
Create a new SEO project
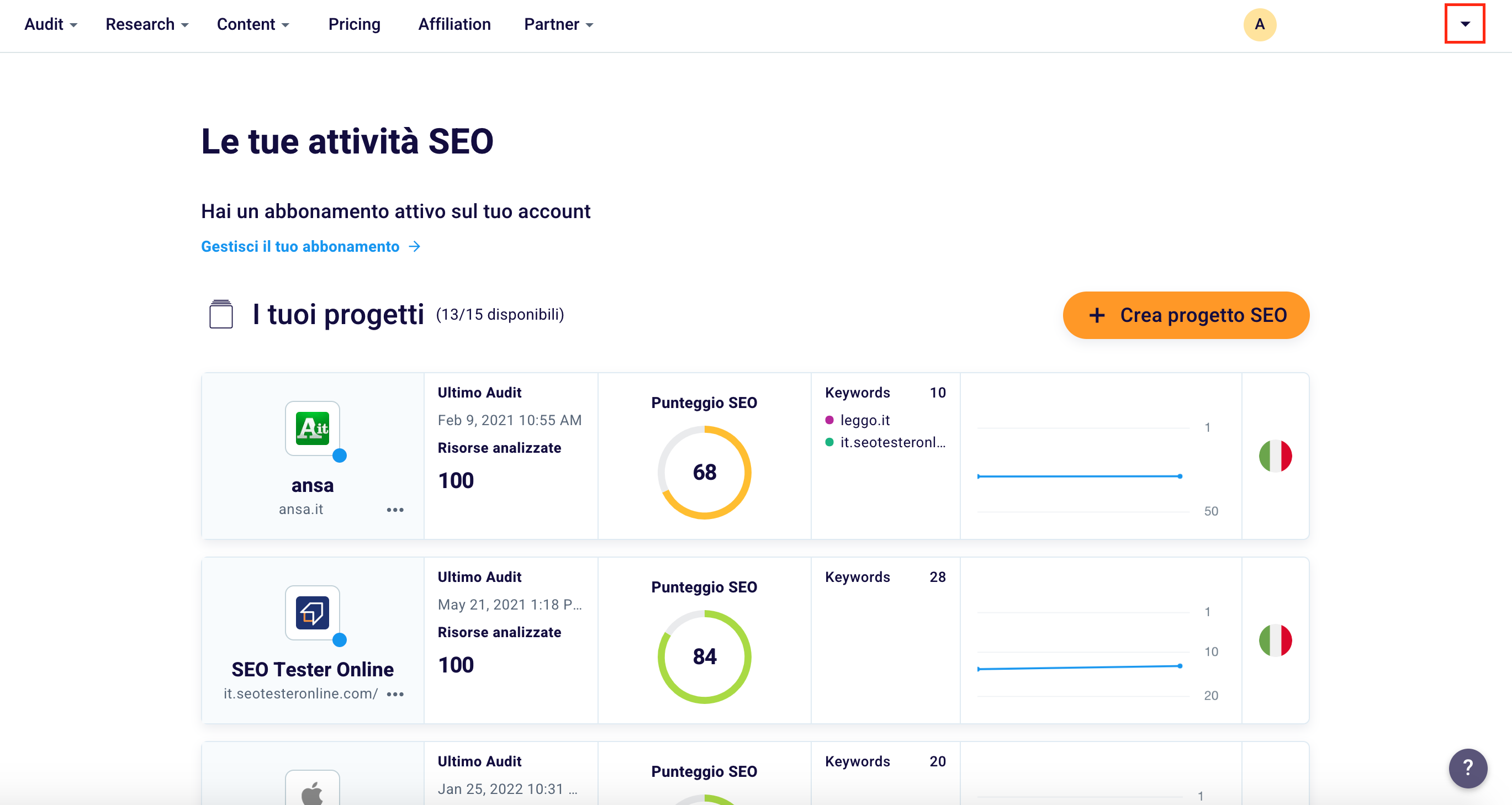point(1186,315)
